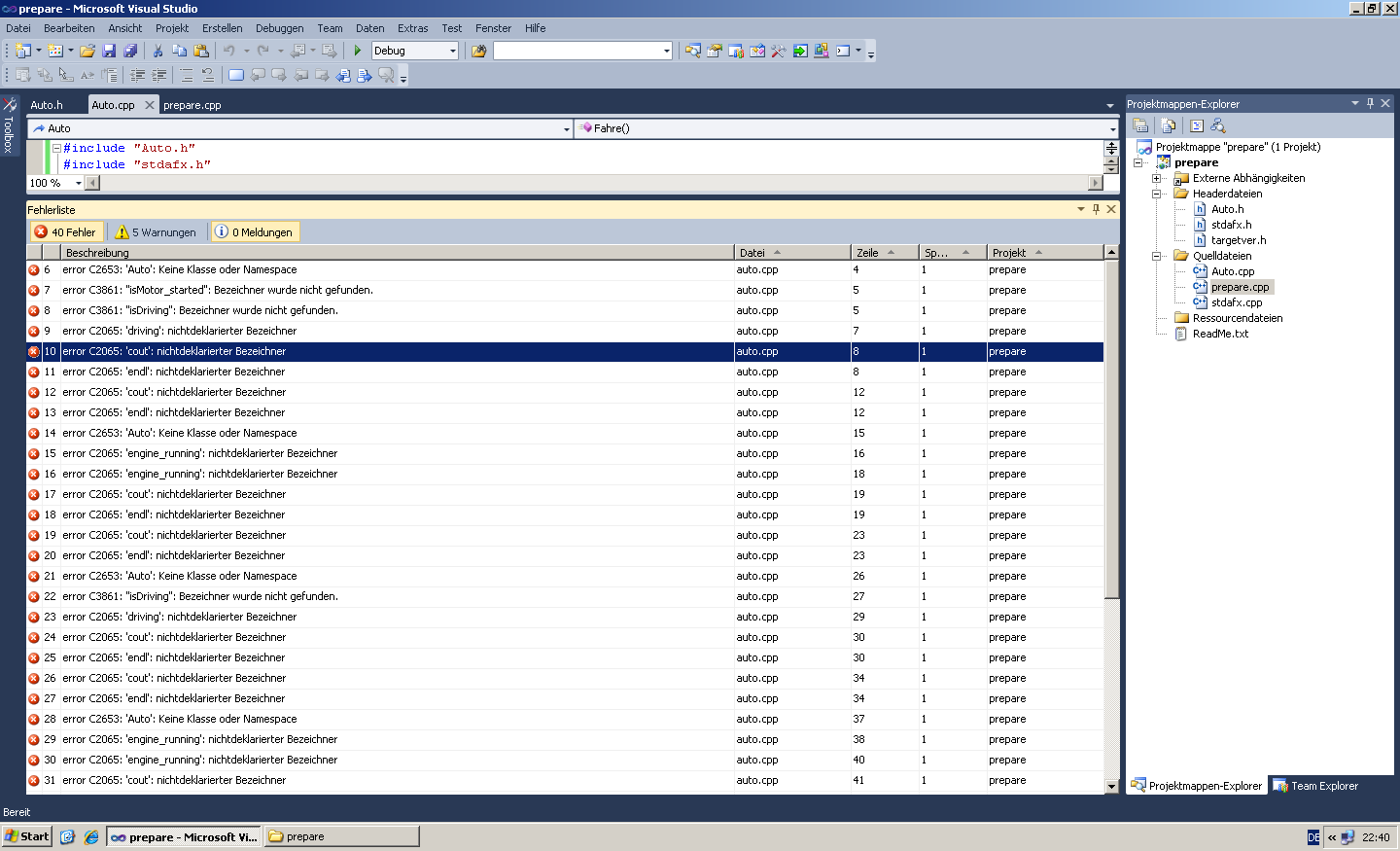Uncomment the selected lines icon
This screenshot has width=1400, height=851.
coord(208,75)
